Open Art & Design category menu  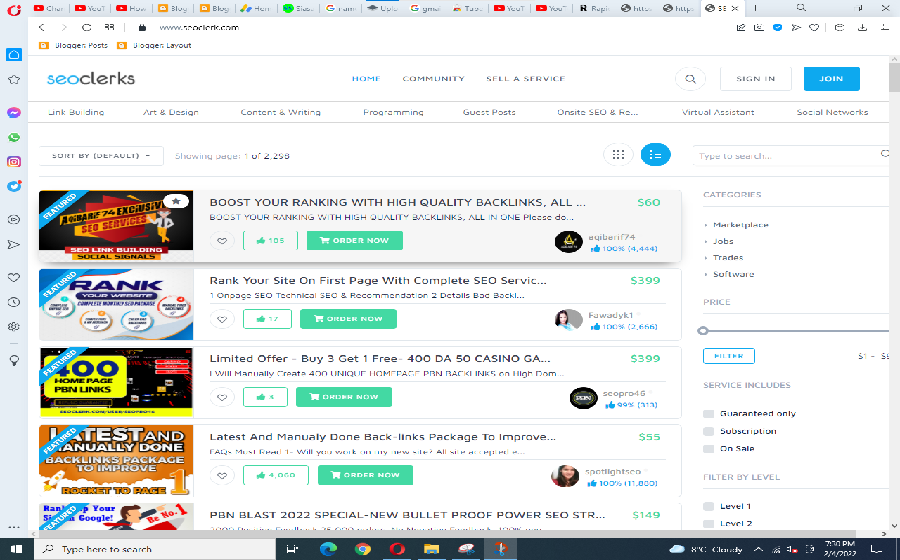(170, 112)
